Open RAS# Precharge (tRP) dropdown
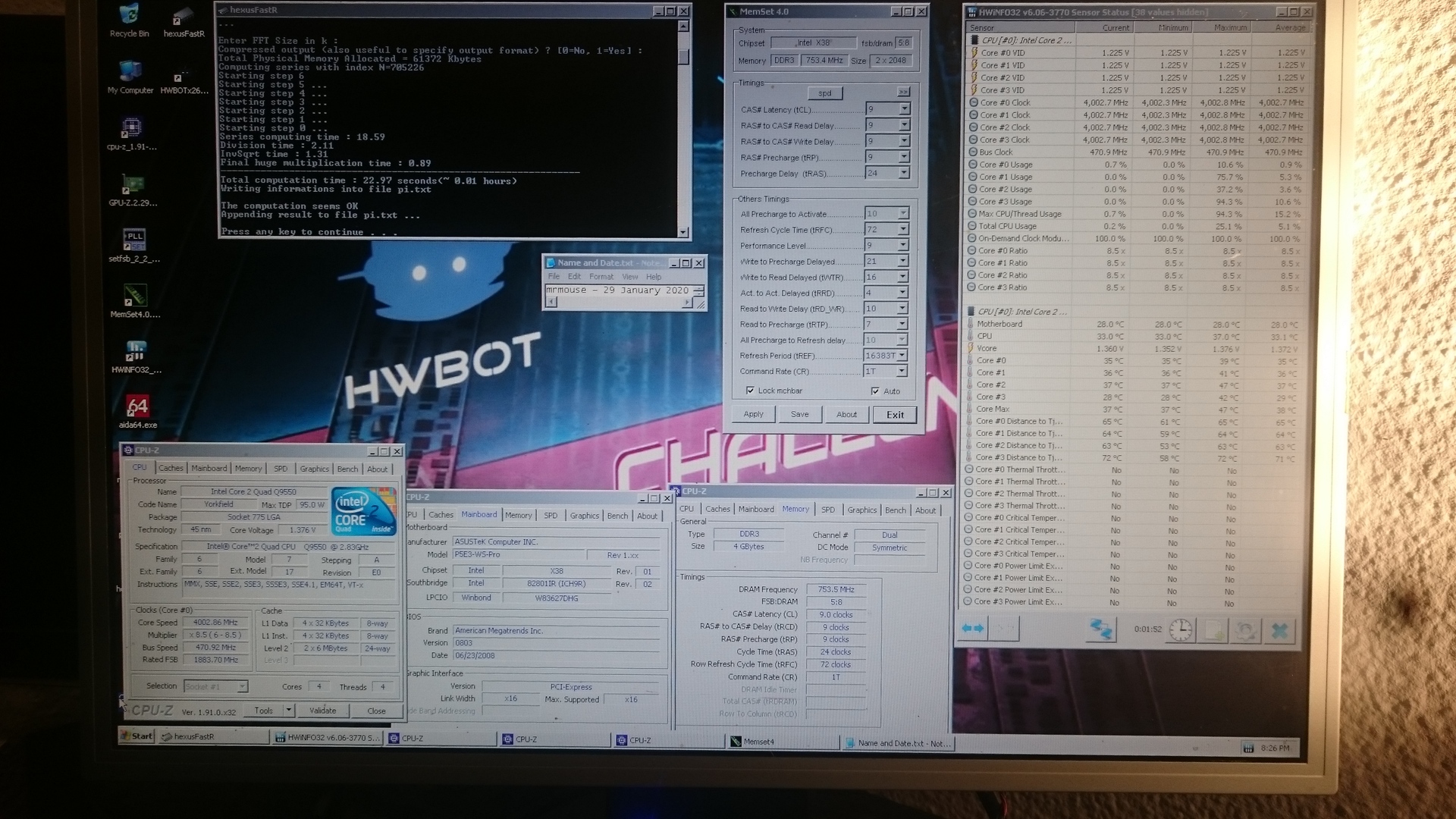 (904, 157)
